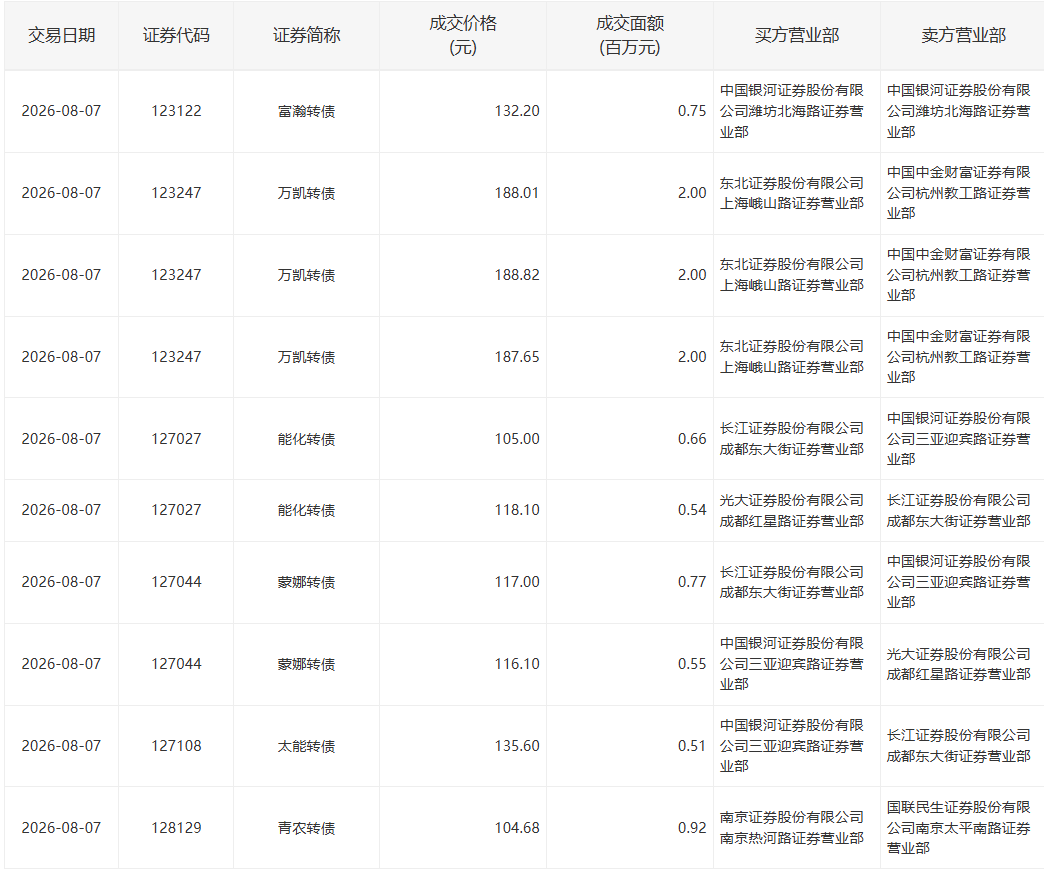This screenshot has height=873, width=1044.
Task: Click the 成交面额(百万元) column header
Action: 630,35
